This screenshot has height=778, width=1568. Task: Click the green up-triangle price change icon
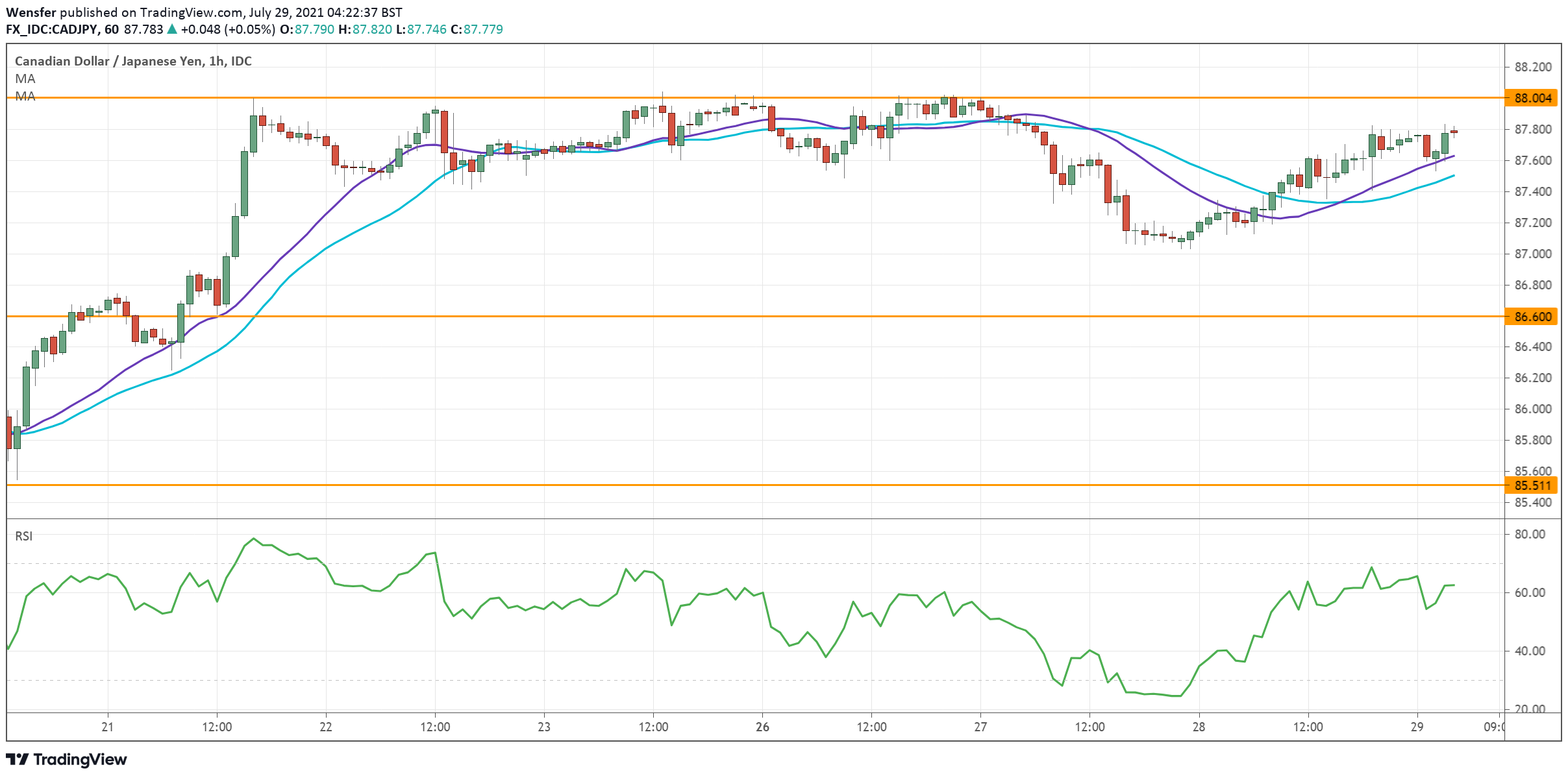(x=172, y=29)
